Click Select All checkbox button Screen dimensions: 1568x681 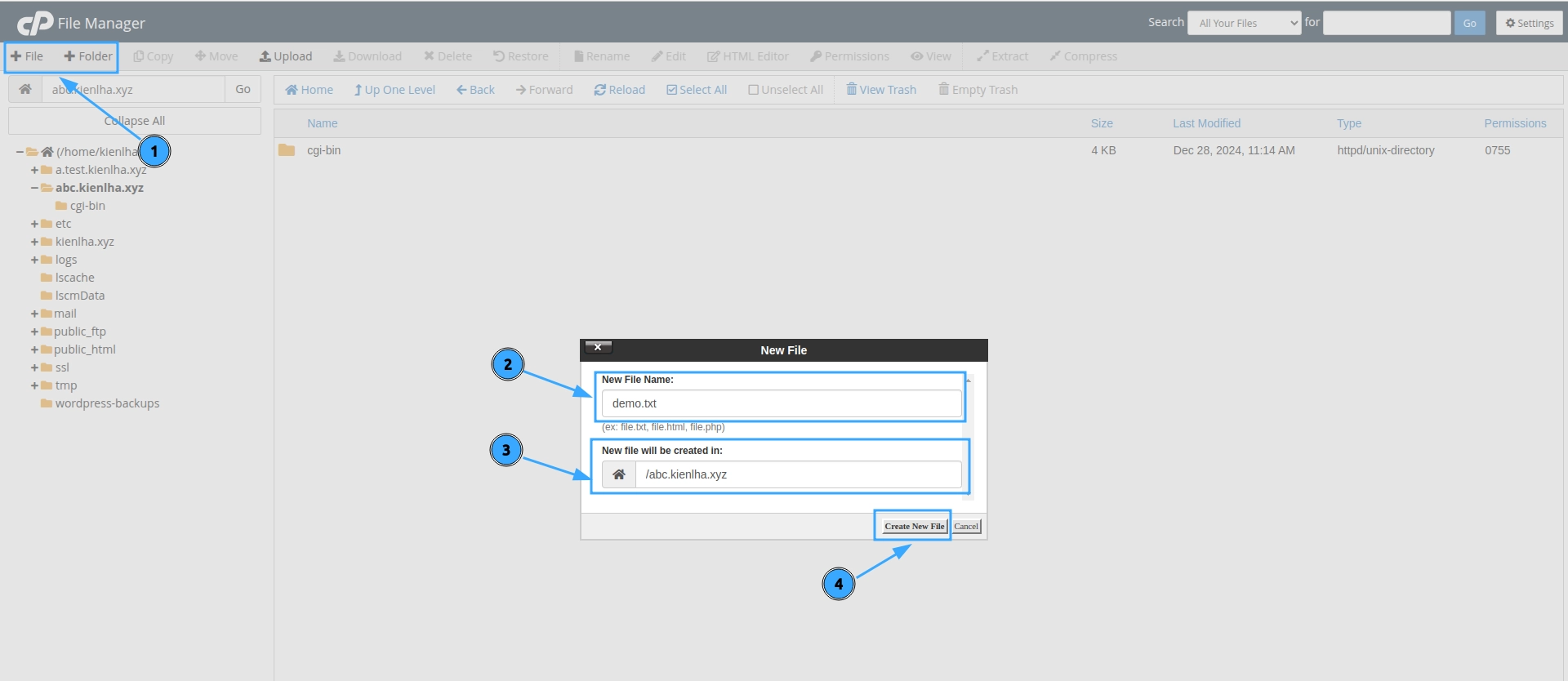click(x=697, y=90)
